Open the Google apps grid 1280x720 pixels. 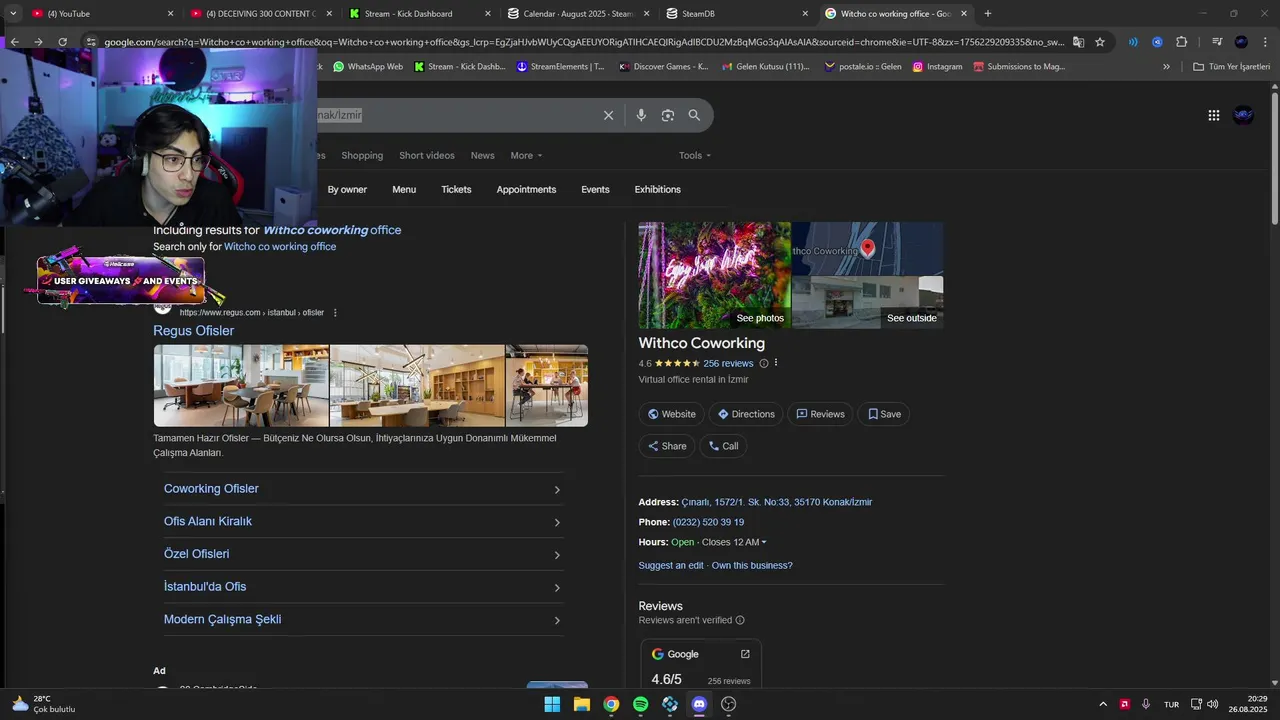tap(1213, 115)
